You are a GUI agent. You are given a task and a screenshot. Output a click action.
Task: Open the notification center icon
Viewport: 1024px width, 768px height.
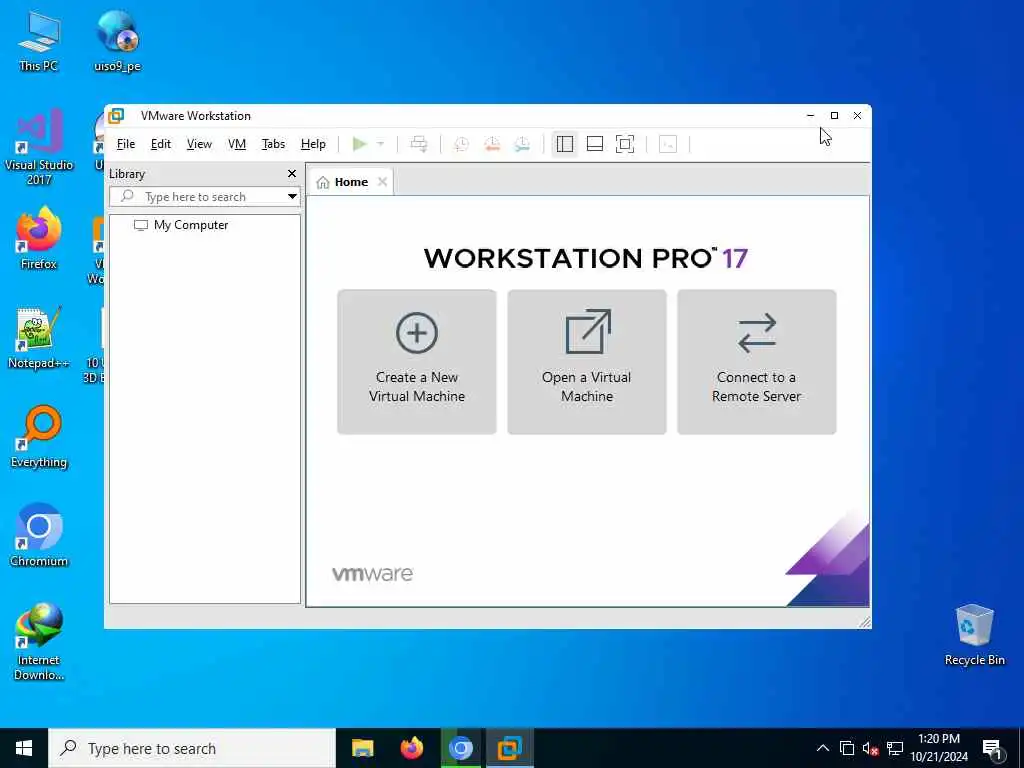pyautogui.click(x=992, y=749)
